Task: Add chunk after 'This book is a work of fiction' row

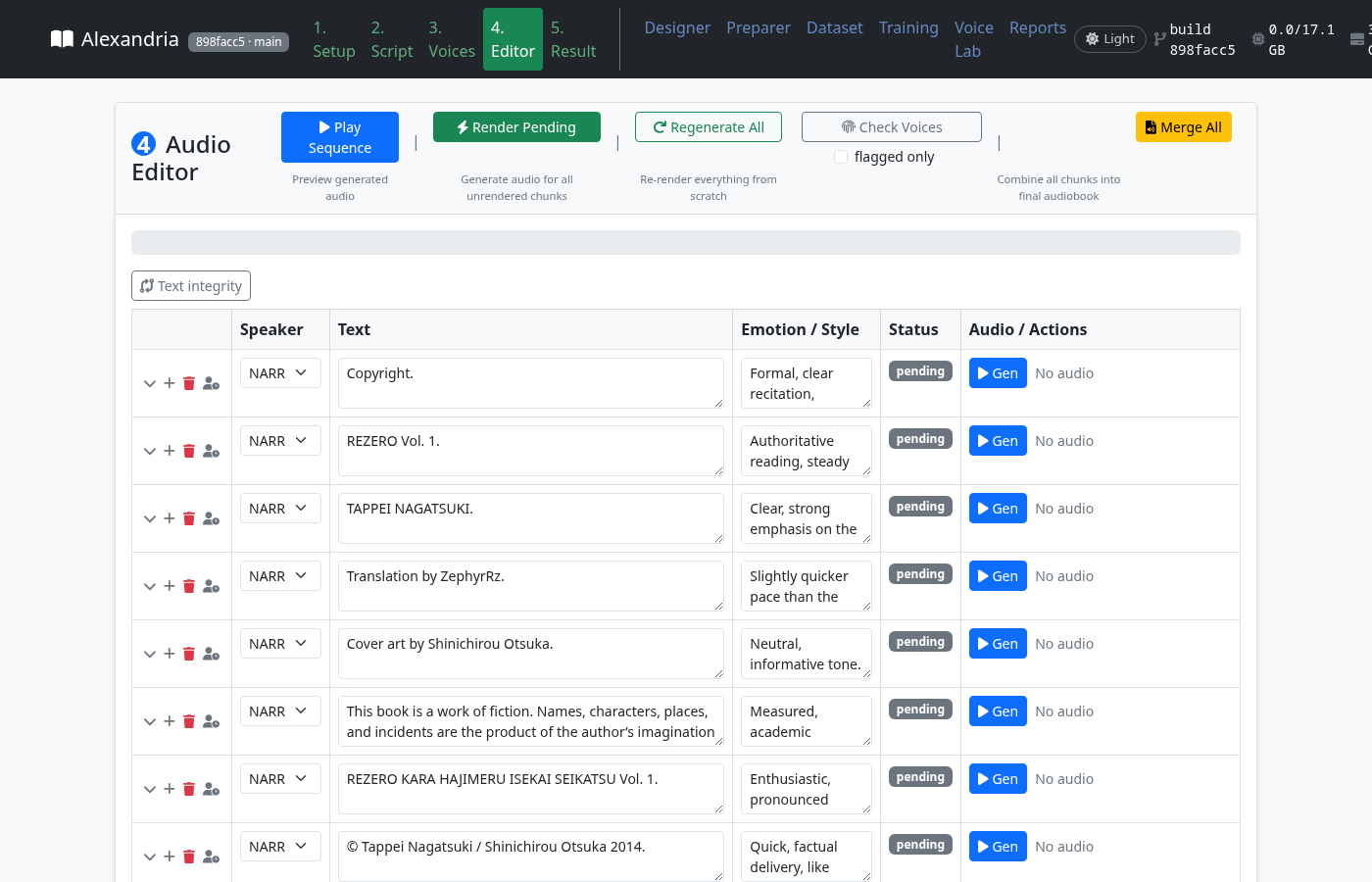Action: [x=169, y=721]
